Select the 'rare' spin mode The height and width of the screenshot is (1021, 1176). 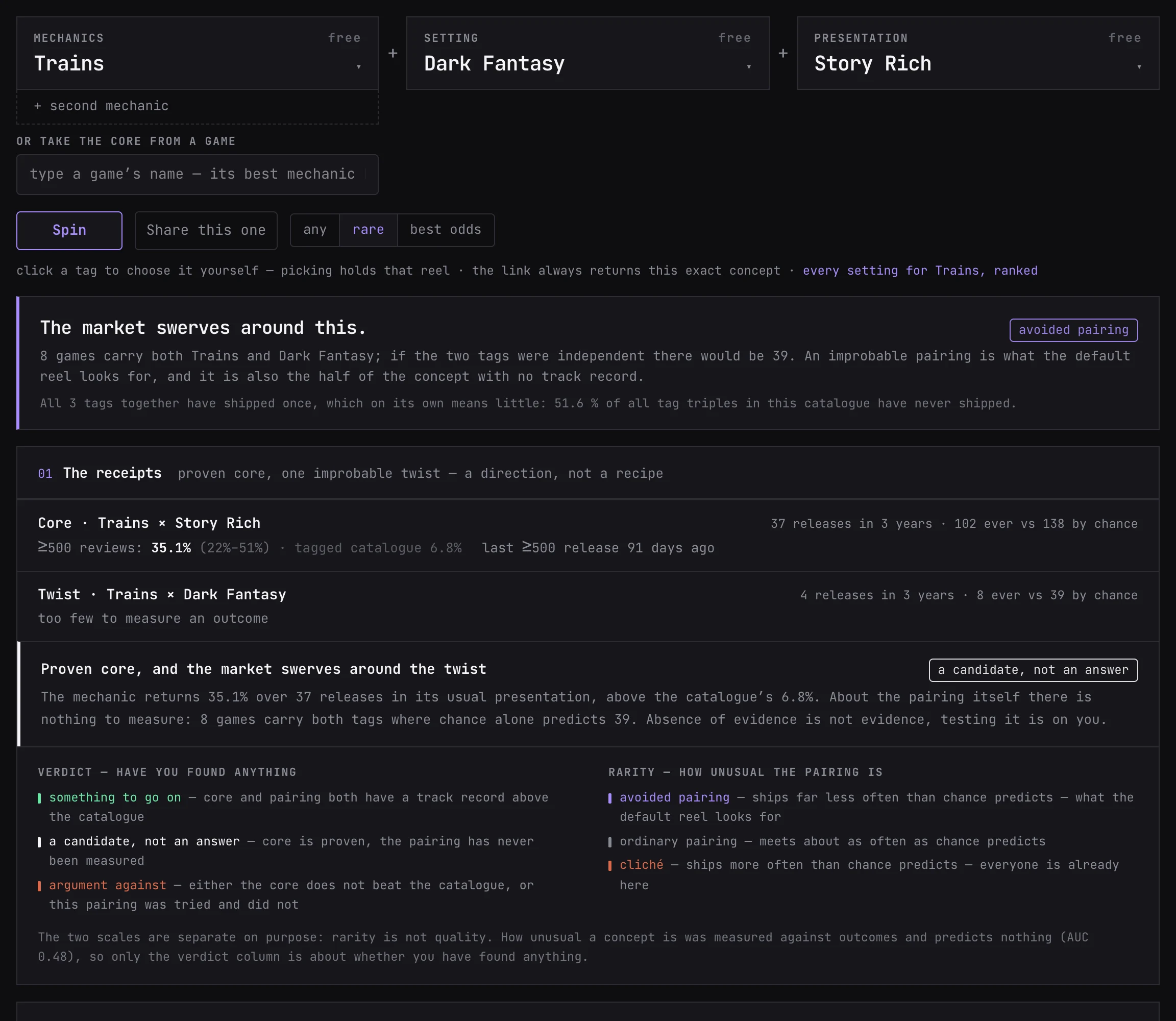368,230
